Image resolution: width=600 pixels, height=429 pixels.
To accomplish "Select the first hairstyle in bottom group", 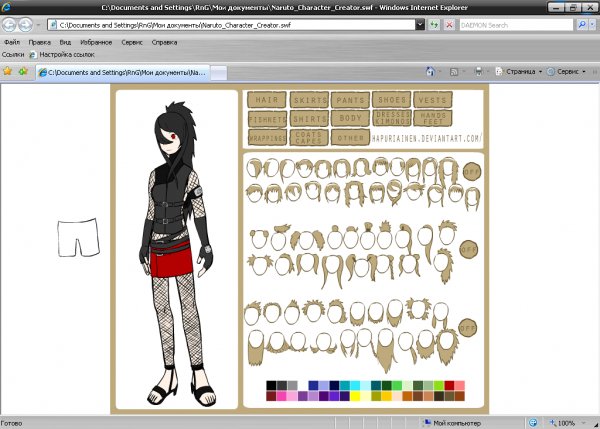I will point(252,313).
